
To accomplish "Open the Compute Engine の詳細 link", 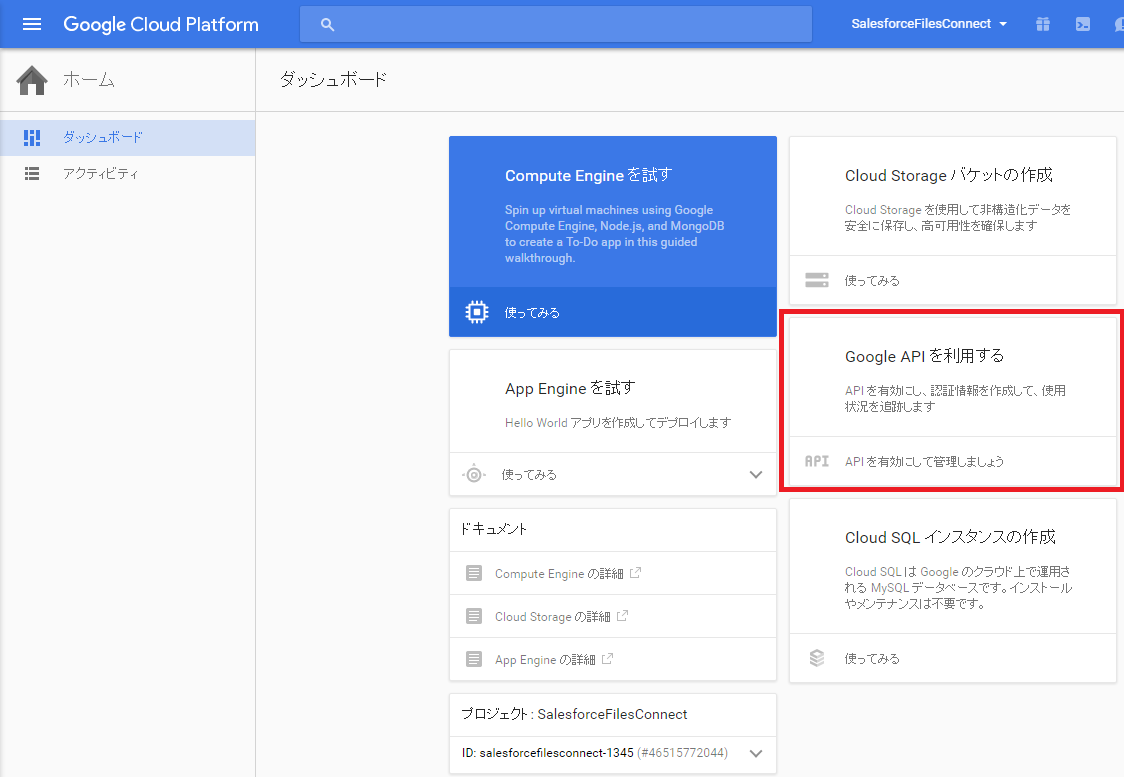I will click(x=559, y=573).
